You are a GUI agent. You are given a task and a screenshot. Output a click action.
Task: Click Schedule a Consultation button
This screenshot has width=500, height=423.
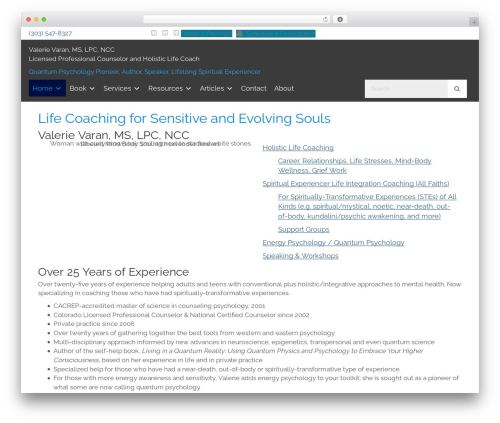[x=276, y=33]
